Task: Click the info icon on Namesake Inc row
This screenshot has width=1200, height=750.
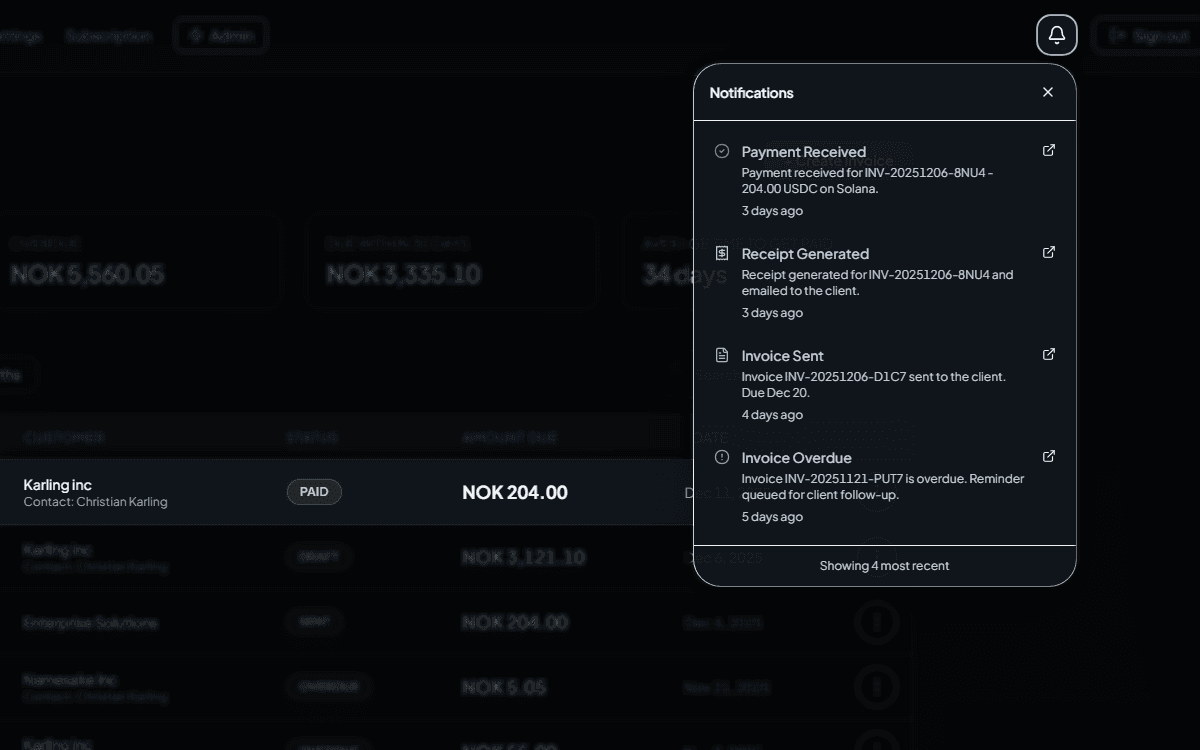Action: (877, 687)
